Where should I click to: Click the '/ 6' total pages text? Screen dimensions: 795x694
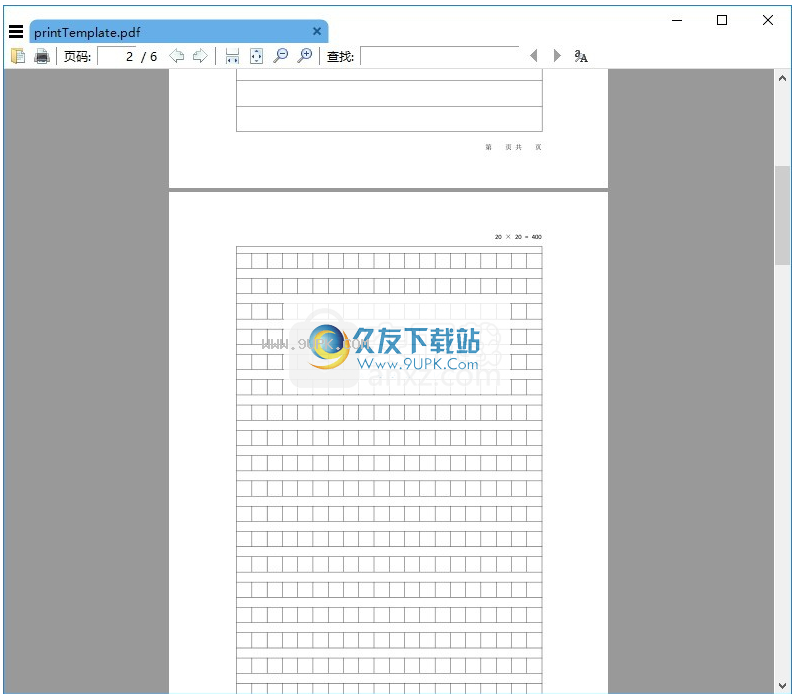click(x=149, y=56)
